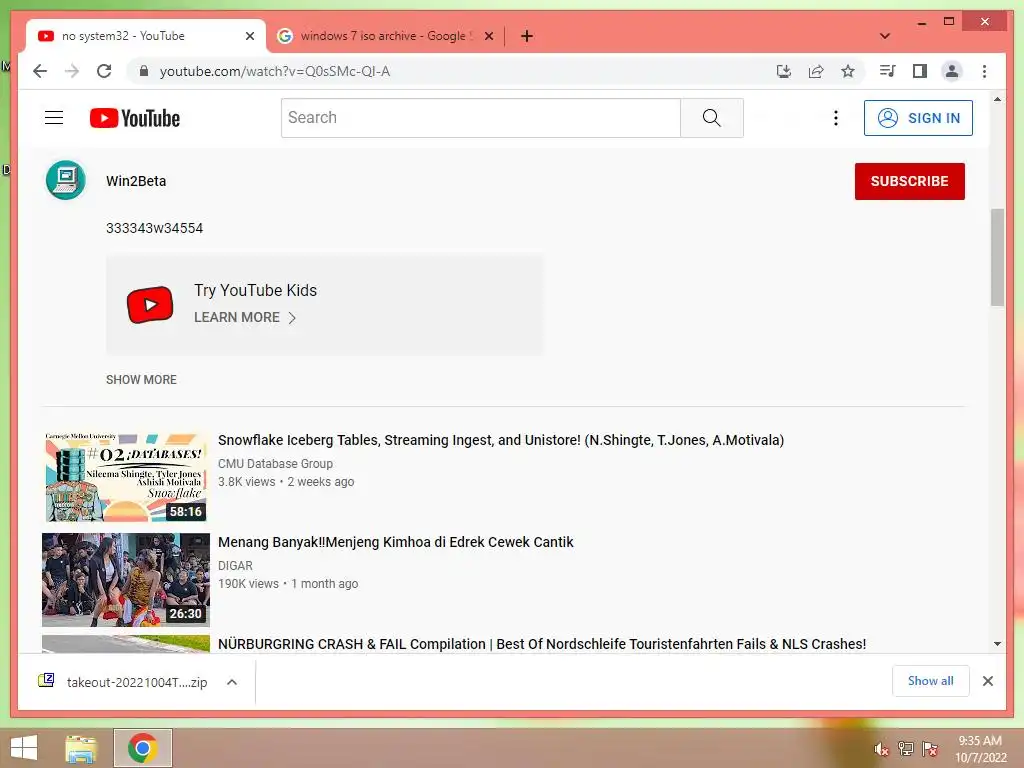Click the page vertical scrollbar thumb
This screenshot has width=1024, height=768.
pyautogui.click(x=997, y=257)
